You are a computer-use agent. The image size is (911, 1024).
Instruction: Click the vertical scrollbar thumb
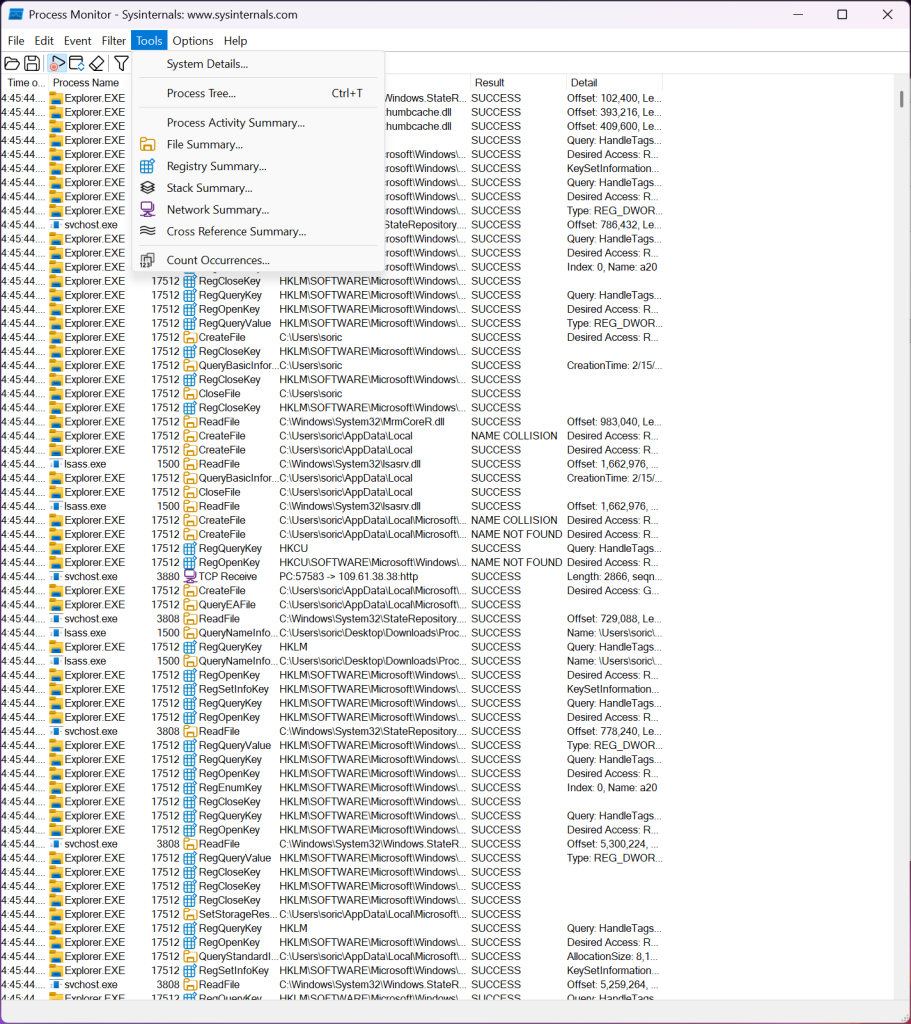pyautogui.click(x=901, y=99)
